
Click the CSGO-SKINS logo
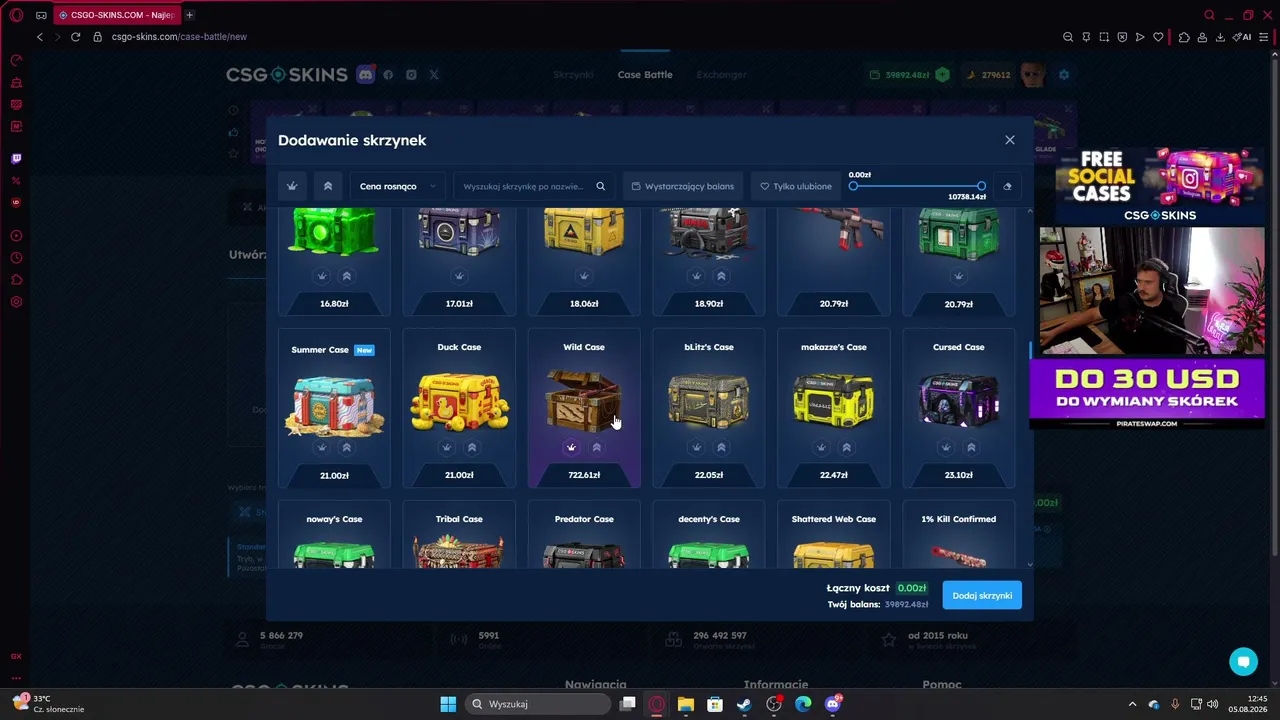click(287, 75)
